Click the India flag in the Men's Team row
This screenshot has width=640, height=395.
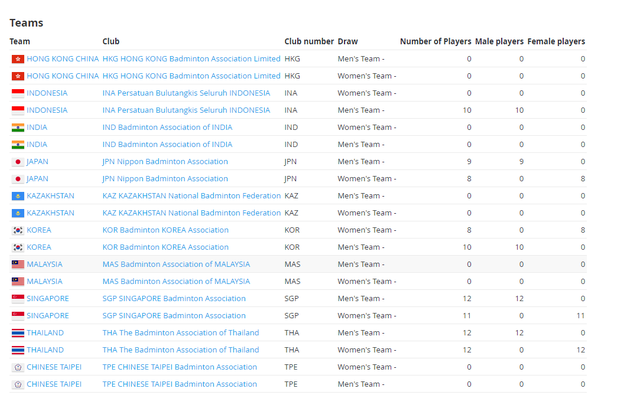click(18, 145)
